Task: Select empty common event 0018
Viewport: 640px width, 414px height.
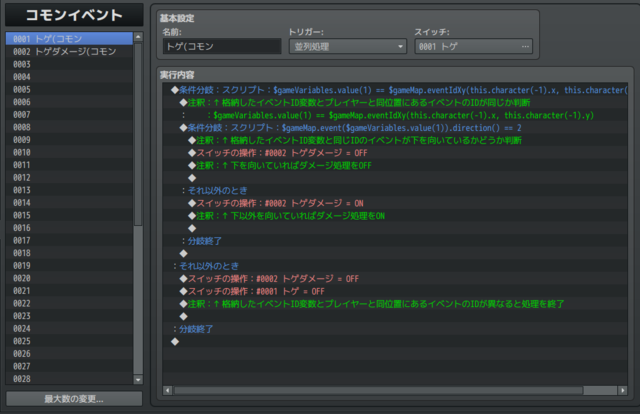Action: pos(69,253)
